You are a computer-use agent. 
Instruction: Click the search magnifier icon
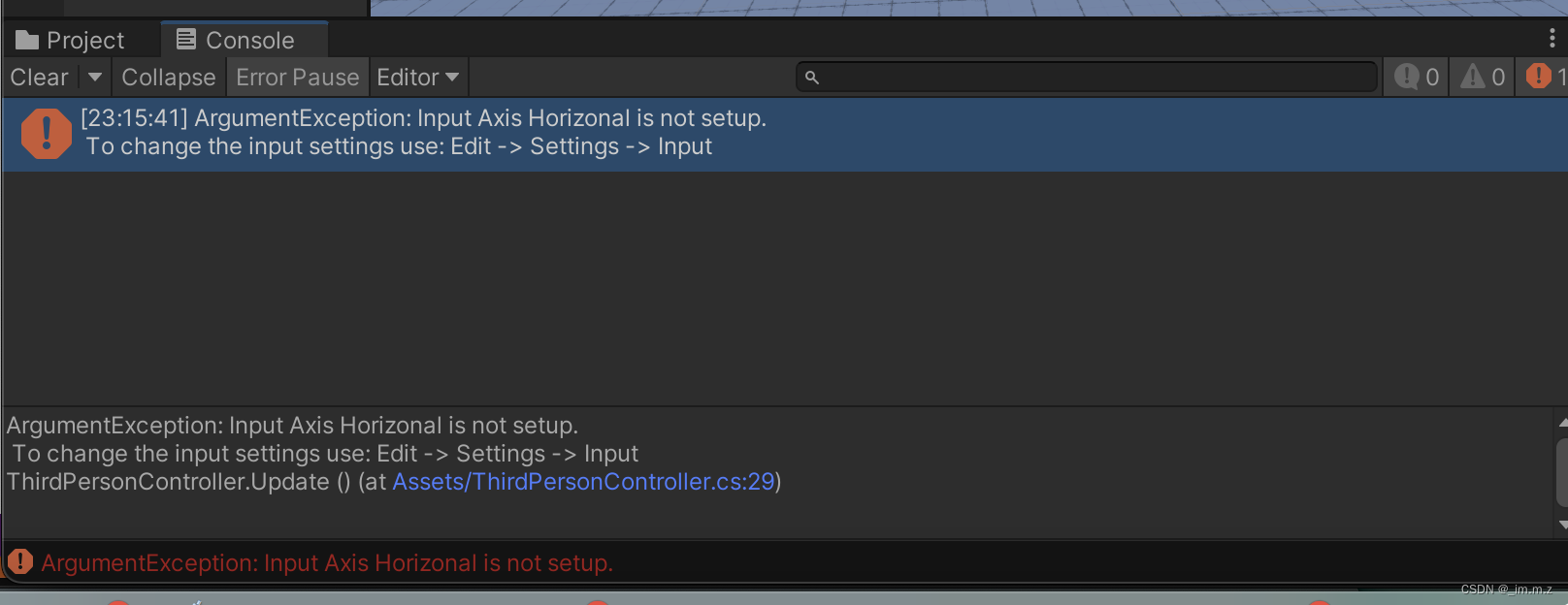tap(812, 78)
